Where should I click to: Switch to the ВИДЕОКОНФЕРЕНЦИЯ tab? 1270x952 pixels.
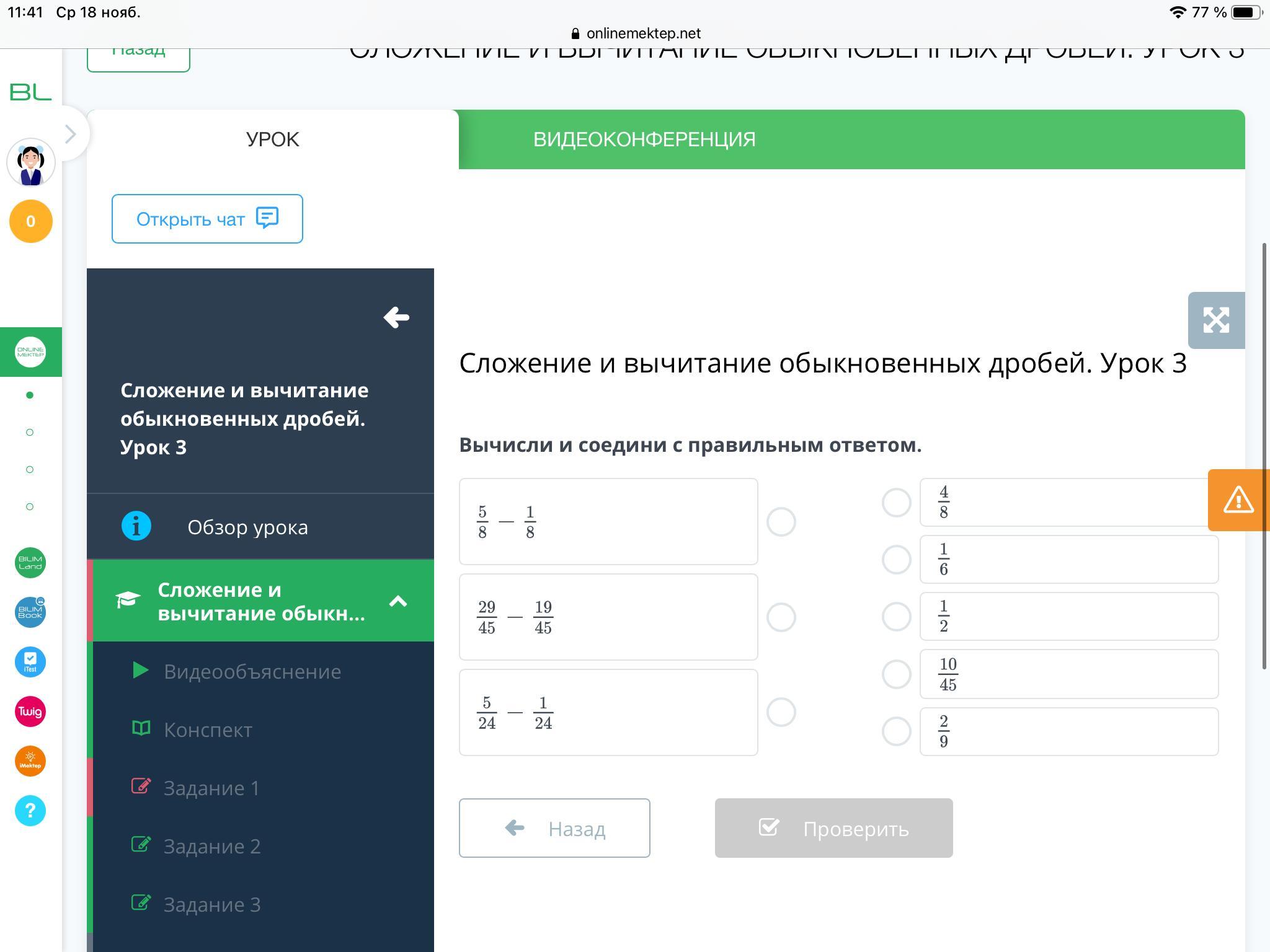click(644, 139)
